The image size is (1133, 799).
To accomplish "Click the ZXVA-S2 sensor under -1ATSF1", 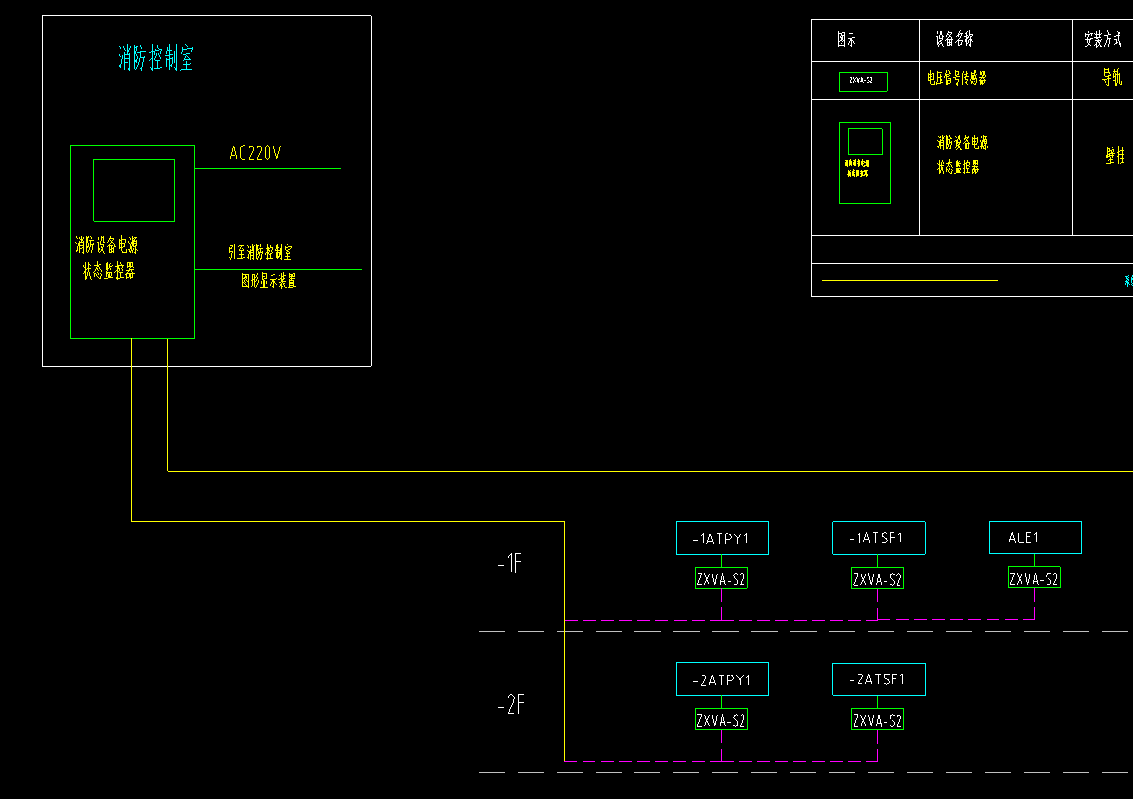I will tap(877, 578).
